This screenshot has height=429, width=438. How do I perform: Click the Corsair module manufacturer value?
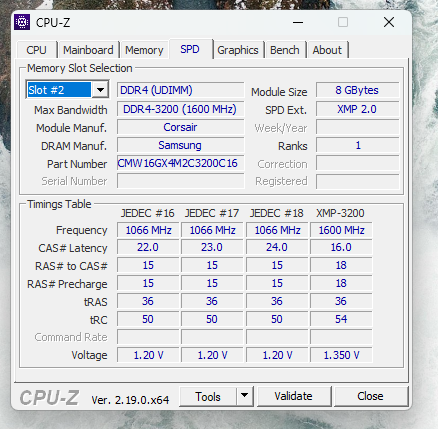[x=180, y=127]
